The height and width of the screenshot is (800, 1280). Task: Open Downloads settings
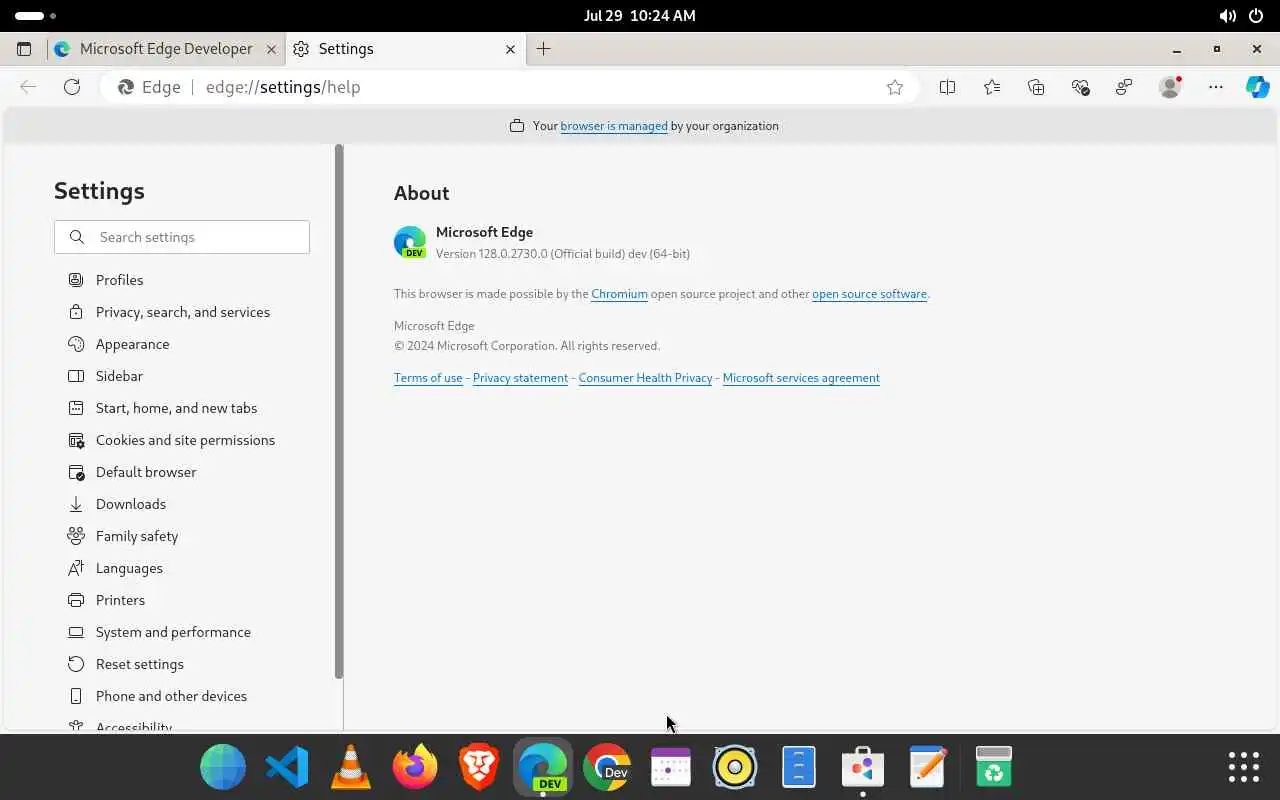click(131, 504)
